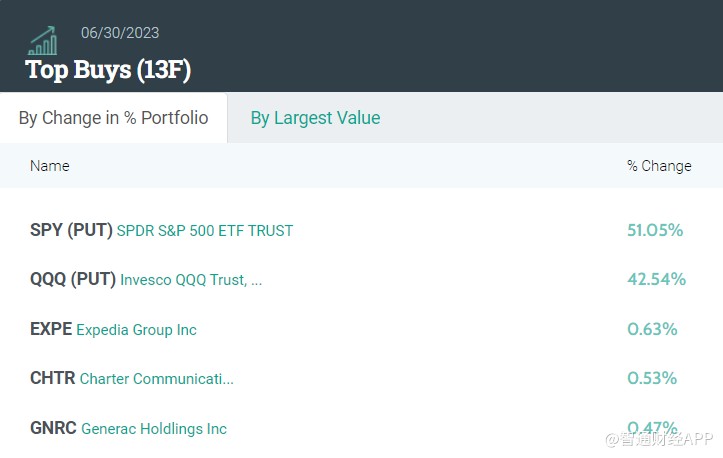
Task: Click the QQQ (PUT) ticker symbol
Action: tap(73, 279)
